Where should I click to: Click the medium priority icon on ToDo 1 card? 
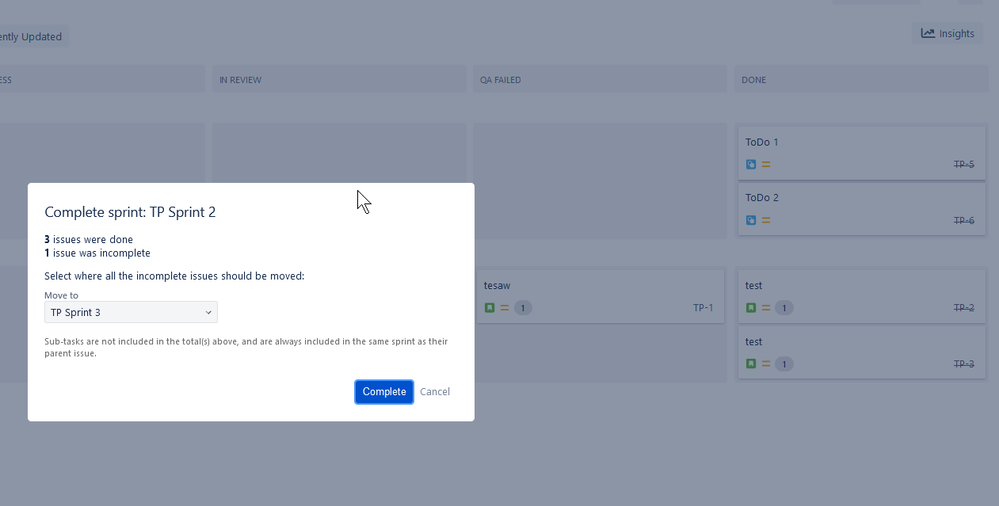[x=766, y=164]
